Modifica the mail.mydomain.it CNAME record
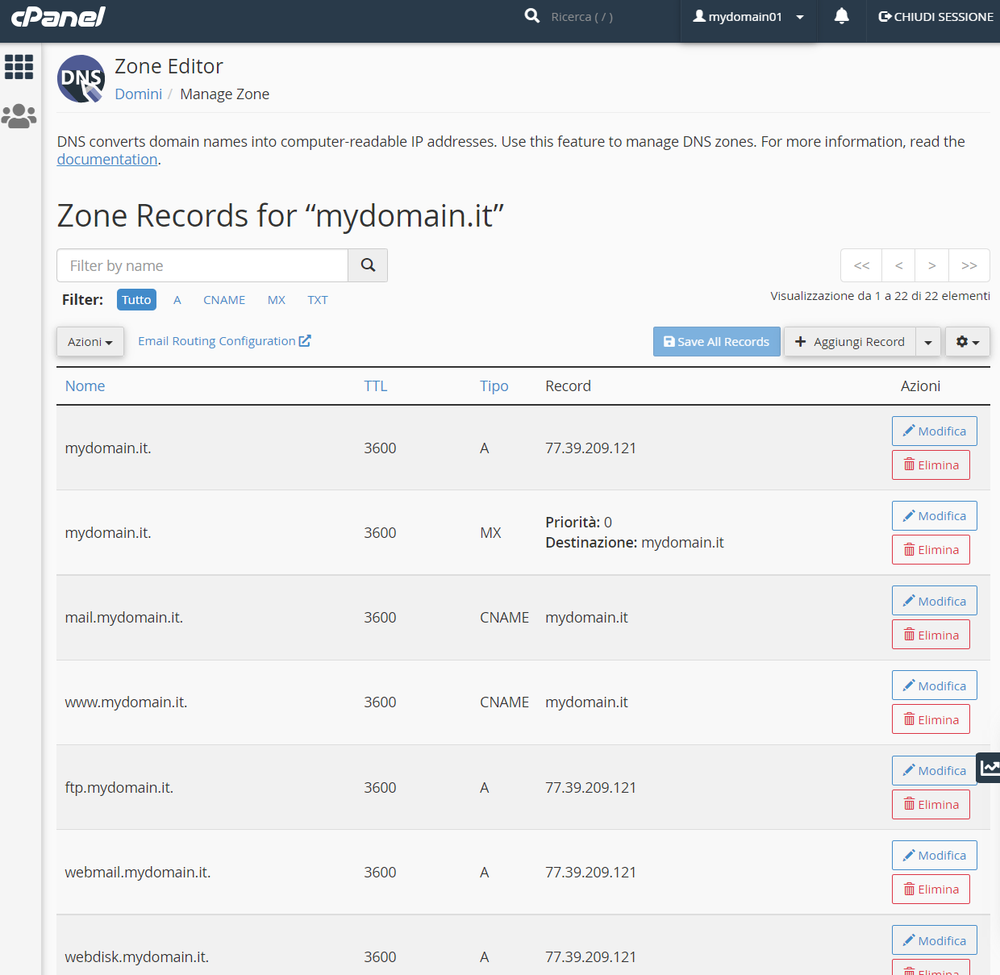The width and height of the screenshot is (1000, 975). [934, 601]
